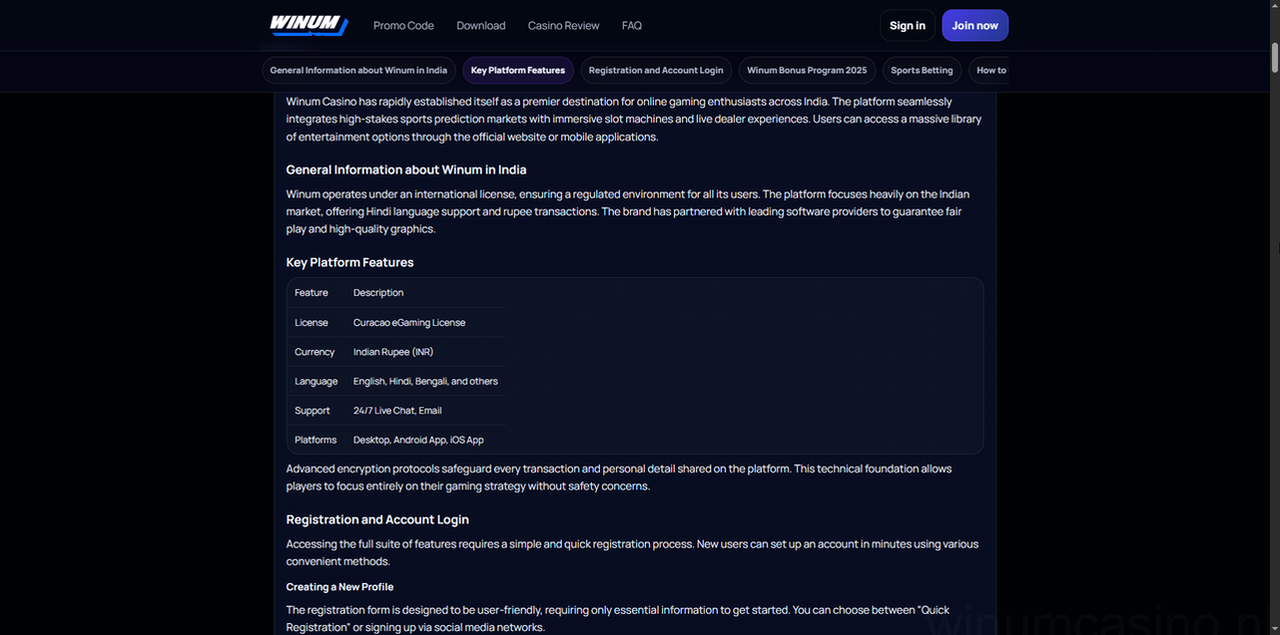This screenshot has height=635, width=1280.
Task: Open the Winum logo home link
Action: (x=309, y=26)
